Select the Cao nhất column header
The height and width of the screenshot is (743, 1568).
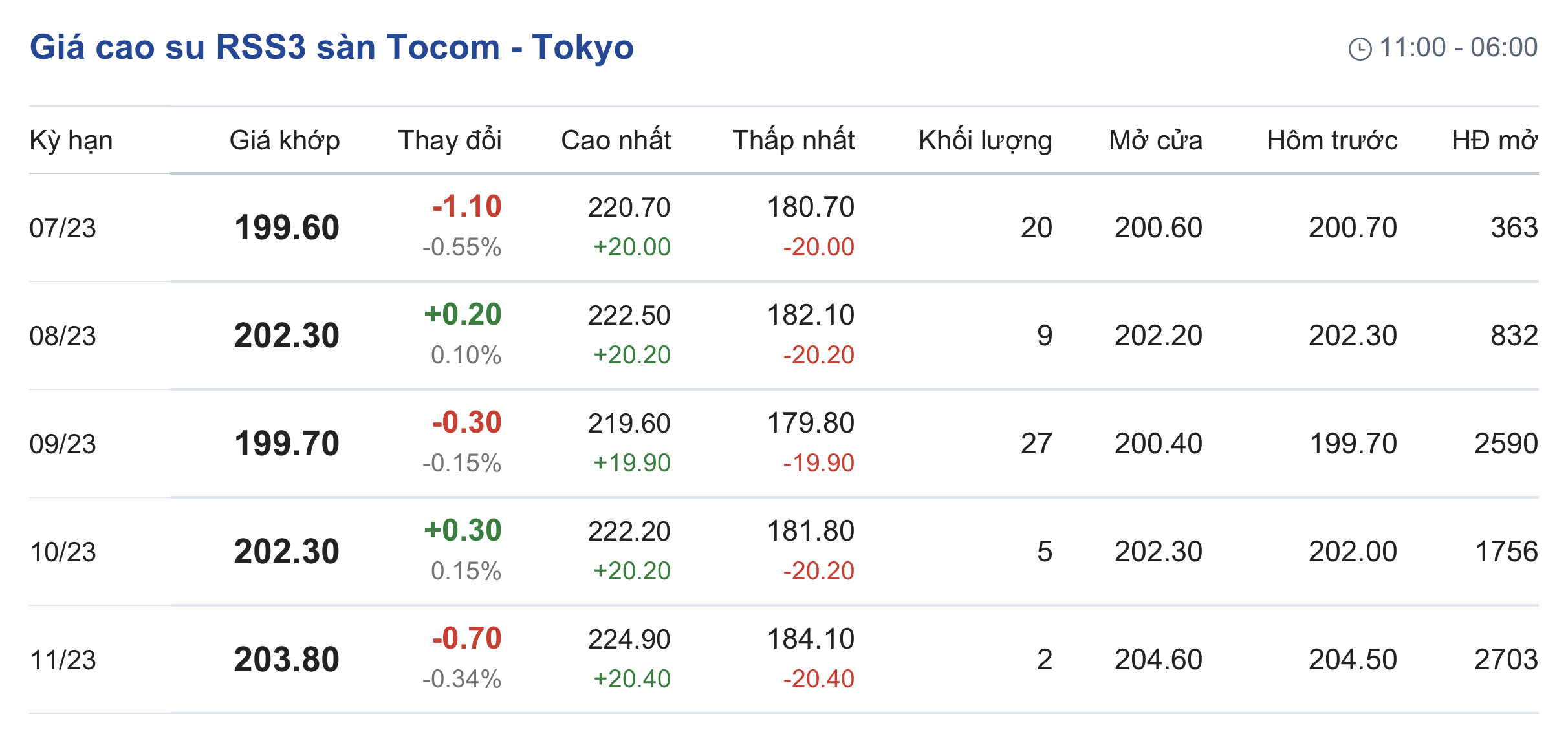pos(616,140)
